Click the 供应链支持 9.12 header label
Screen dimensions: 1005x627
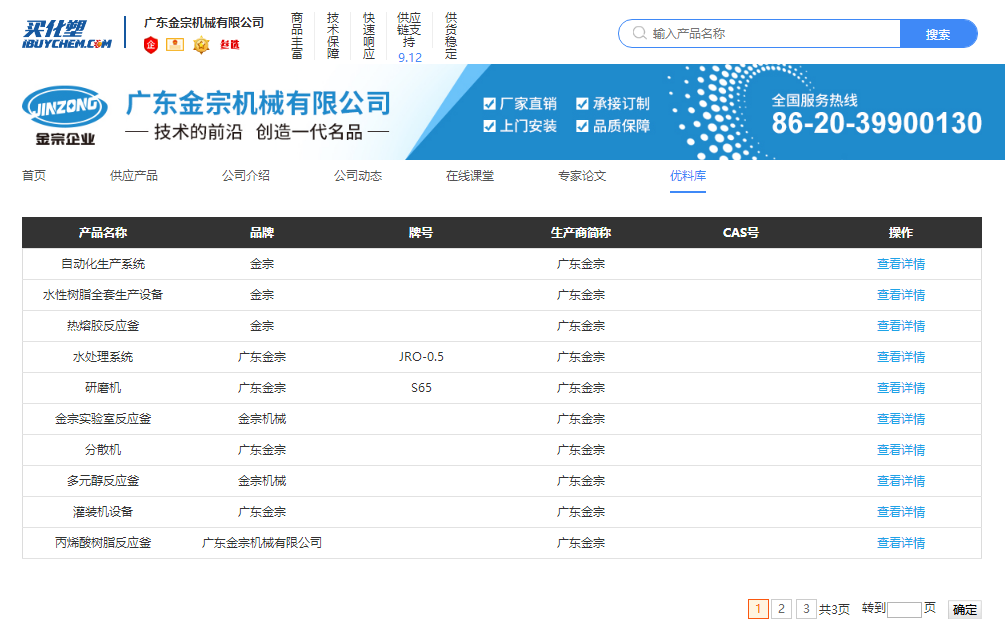409,37
